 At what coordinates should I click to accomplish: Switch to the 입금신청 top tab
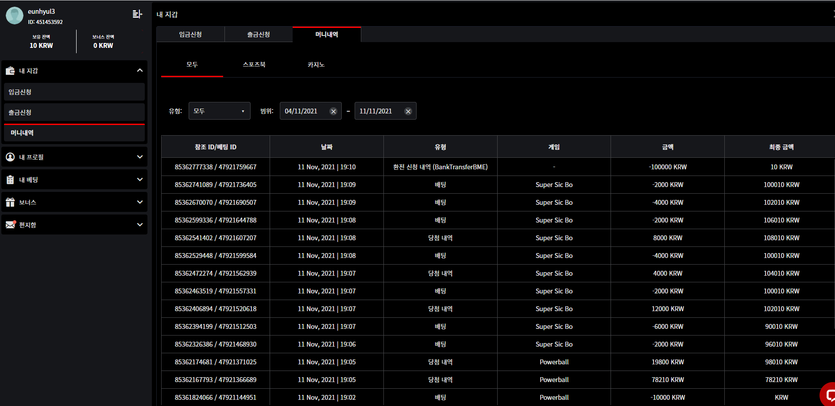[191, 34]
